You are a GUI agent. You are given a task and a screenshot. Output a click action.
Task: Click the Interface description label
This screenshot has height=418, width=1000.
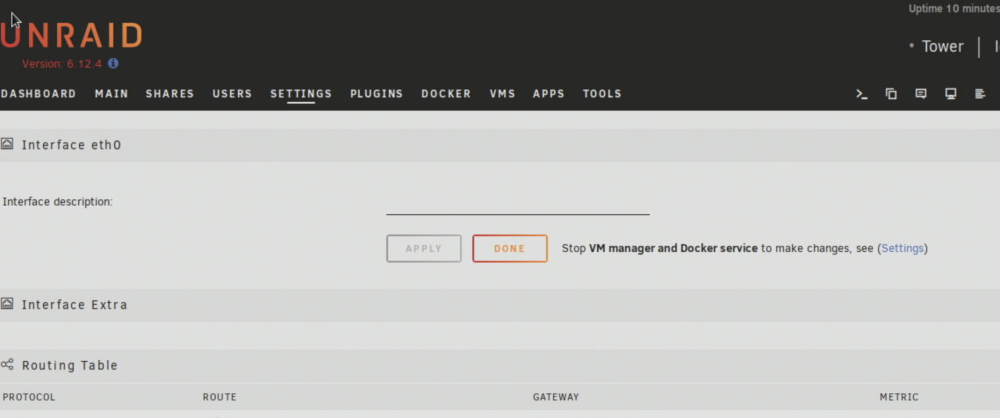(57, 202)
